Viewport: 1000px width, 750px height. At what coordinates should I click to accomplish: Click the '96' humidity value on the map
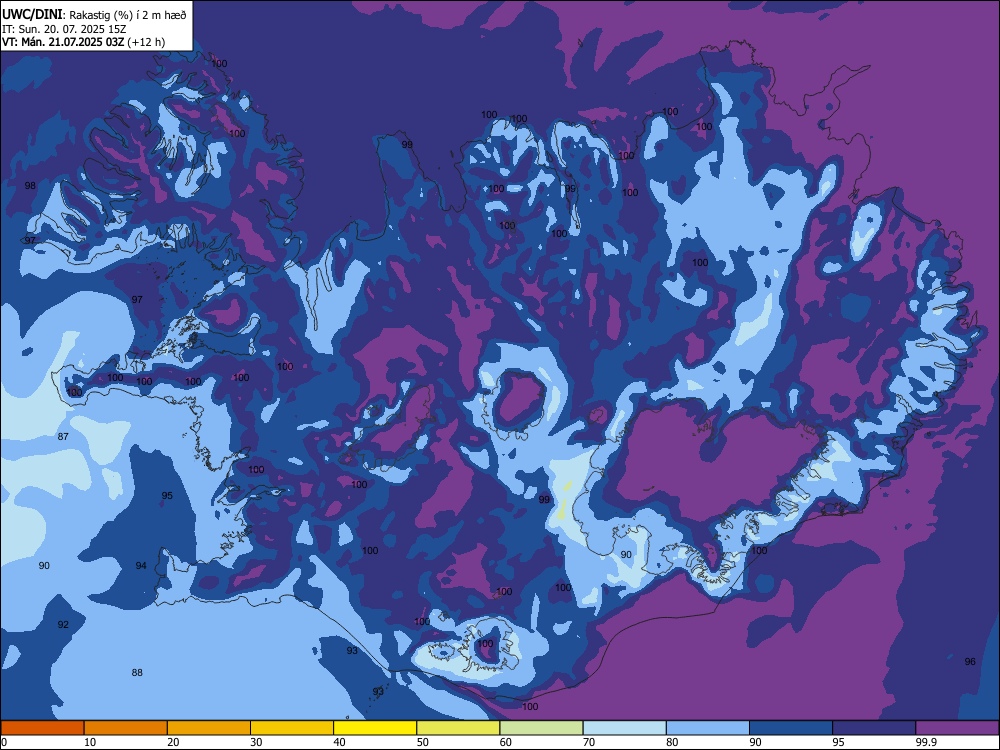[x=970, y=661]
